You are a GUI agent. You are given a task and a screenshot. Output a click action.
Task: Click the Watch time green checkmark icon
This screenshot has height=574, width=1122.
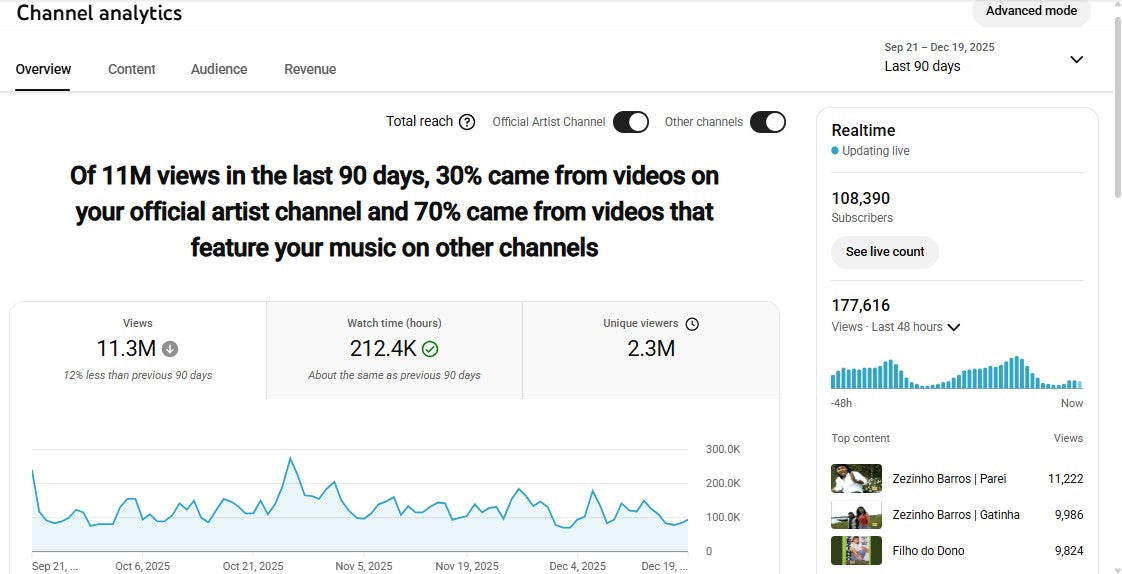click(430, 349)
